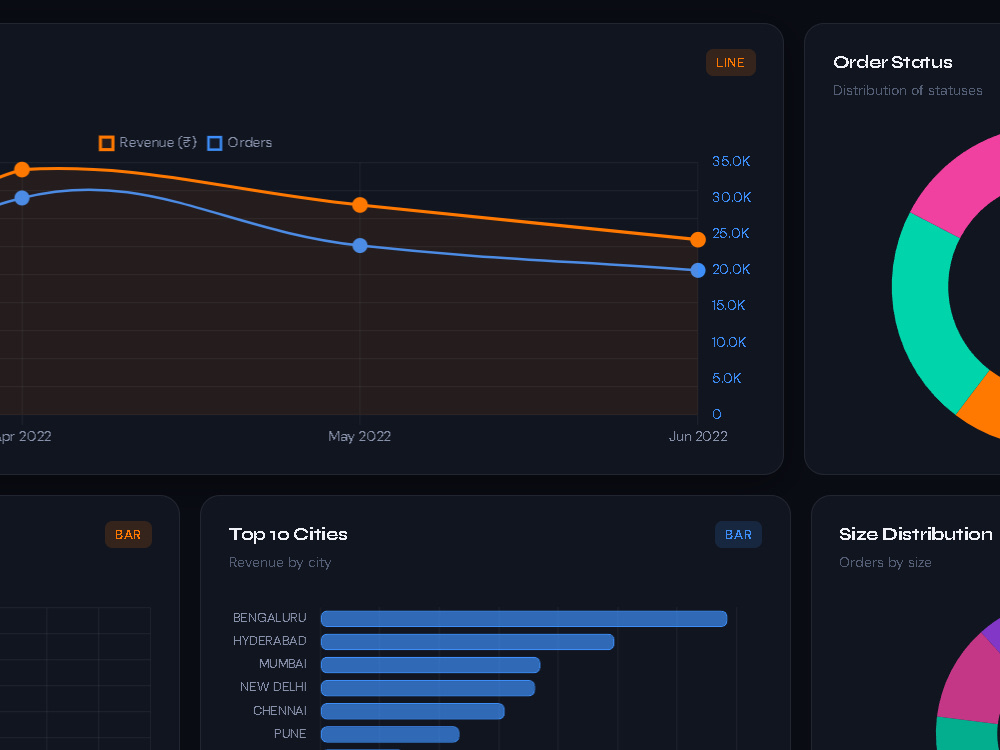The height and width of the screenshot is (750, 1000).
Task: Click the 'Orders by size' subtitle
Action: click(885, 562)
